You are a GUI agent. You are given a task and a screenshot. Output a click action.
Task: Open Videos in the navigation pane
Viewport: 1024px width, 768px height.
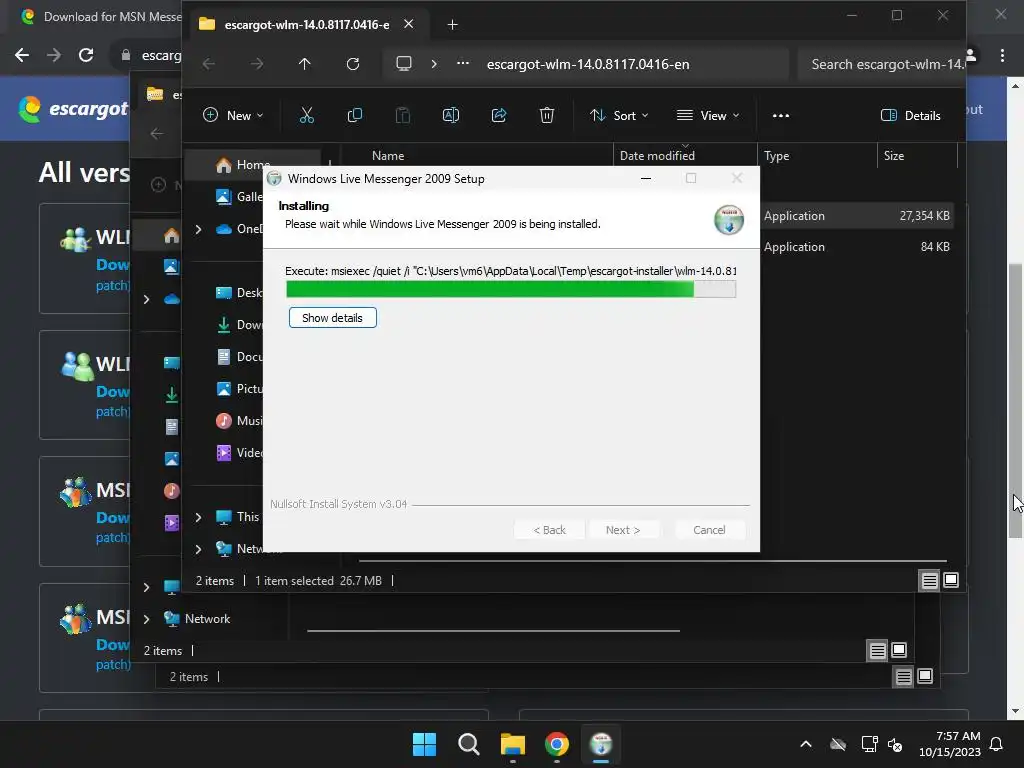(x=239, y=453)
